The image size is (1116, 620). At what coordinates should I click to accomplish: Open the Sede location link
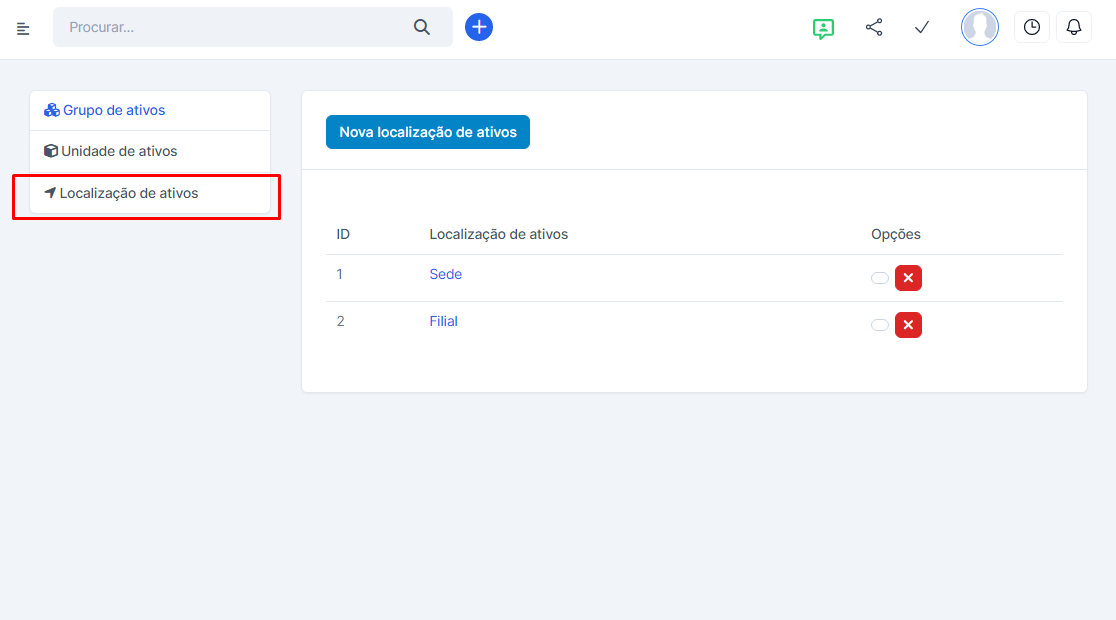pyautogui.click(x=445, y=274)
